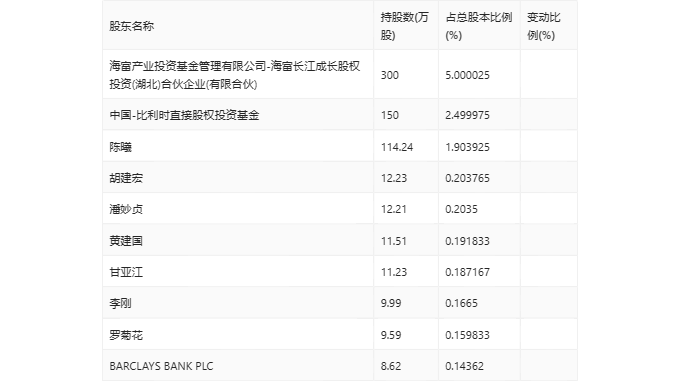Click holding value 9.59
The image size is (680, 381).
[391, 335]
